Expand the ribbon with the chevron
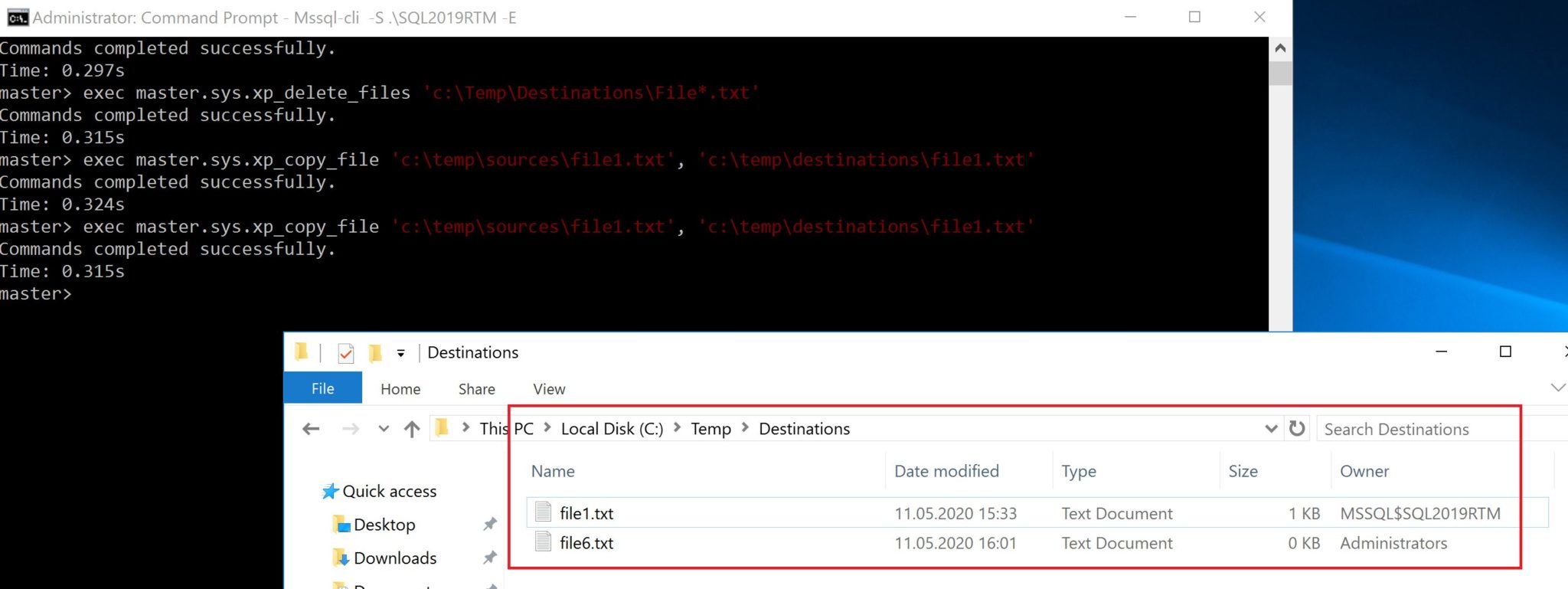The height and width of the screenshot is (589, 1568). tap(1557, 388)
